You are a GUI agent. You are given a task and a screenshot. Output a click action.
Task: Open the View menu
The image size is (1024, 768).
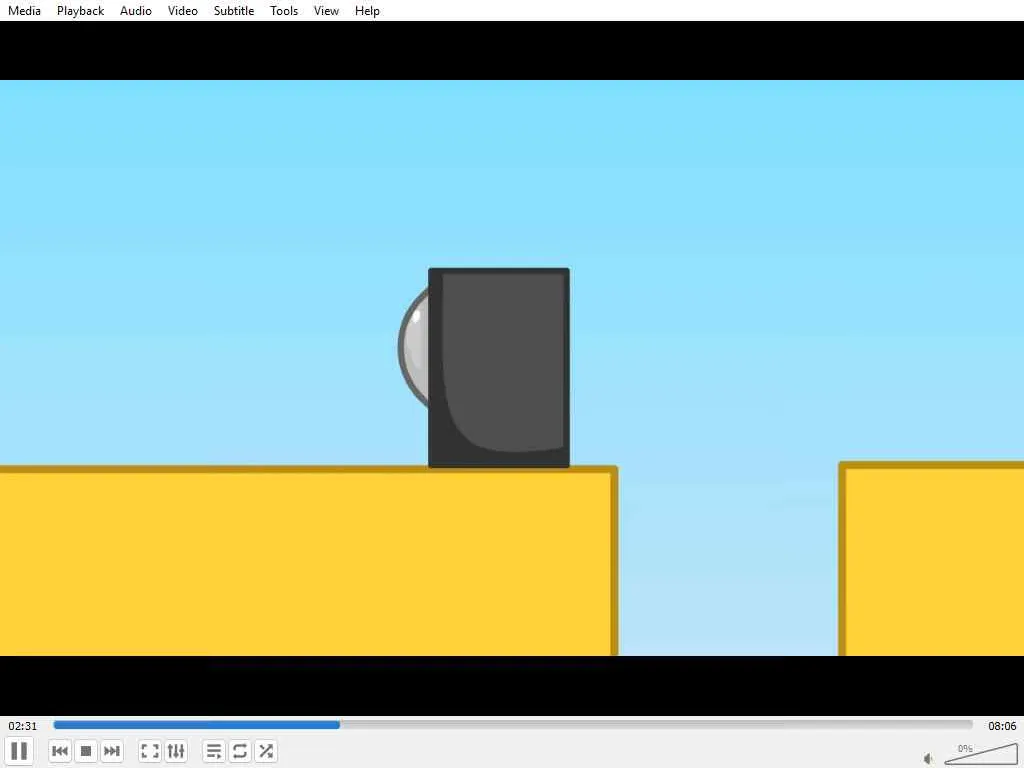point(326,10)
